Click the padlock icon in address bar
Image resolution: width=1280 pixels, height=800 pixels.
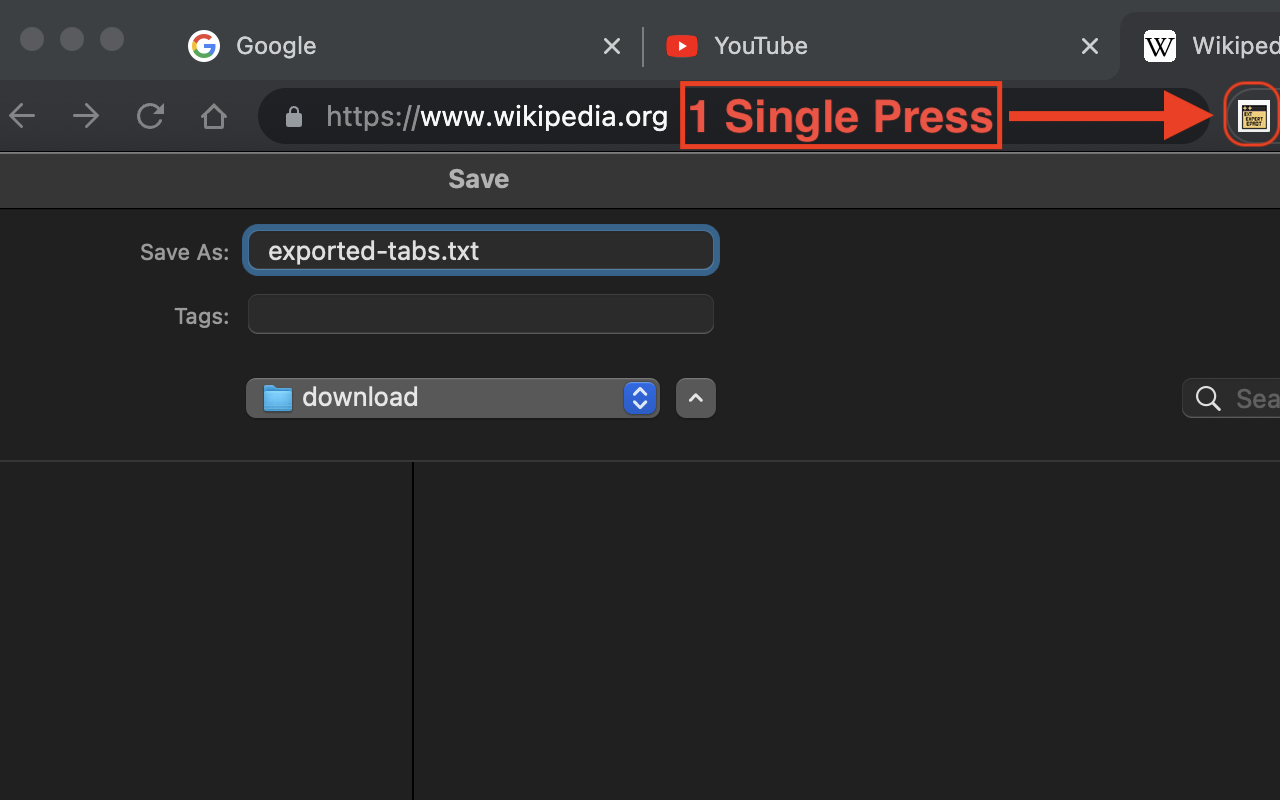[293, 116]
